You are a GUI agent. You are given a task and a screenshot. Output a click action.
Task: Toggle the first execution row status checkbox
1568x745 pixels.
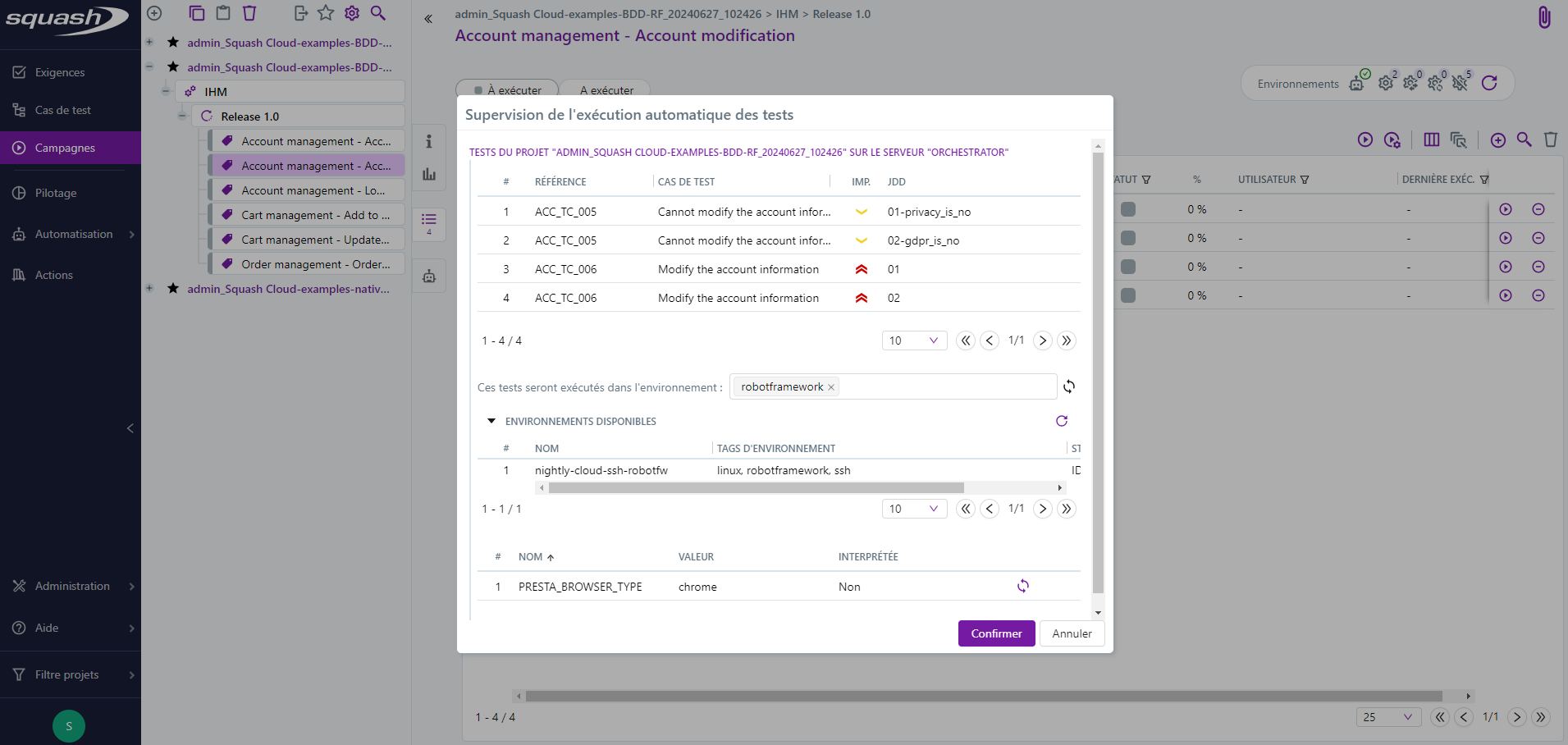(x=1129, y=209)
